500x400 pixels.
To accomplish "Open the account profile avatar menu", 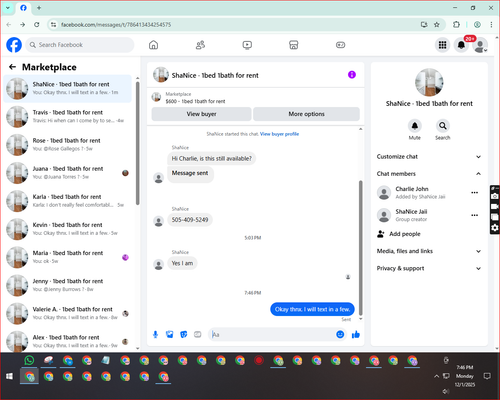I will tap(480, 45).
